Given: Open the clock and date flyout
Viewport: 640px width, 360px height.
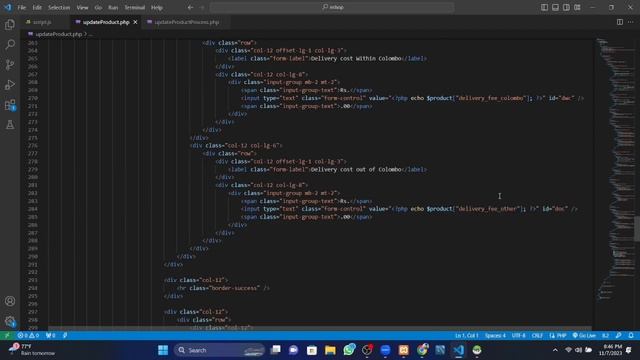Looking at the screenshot, I should 610,350.
